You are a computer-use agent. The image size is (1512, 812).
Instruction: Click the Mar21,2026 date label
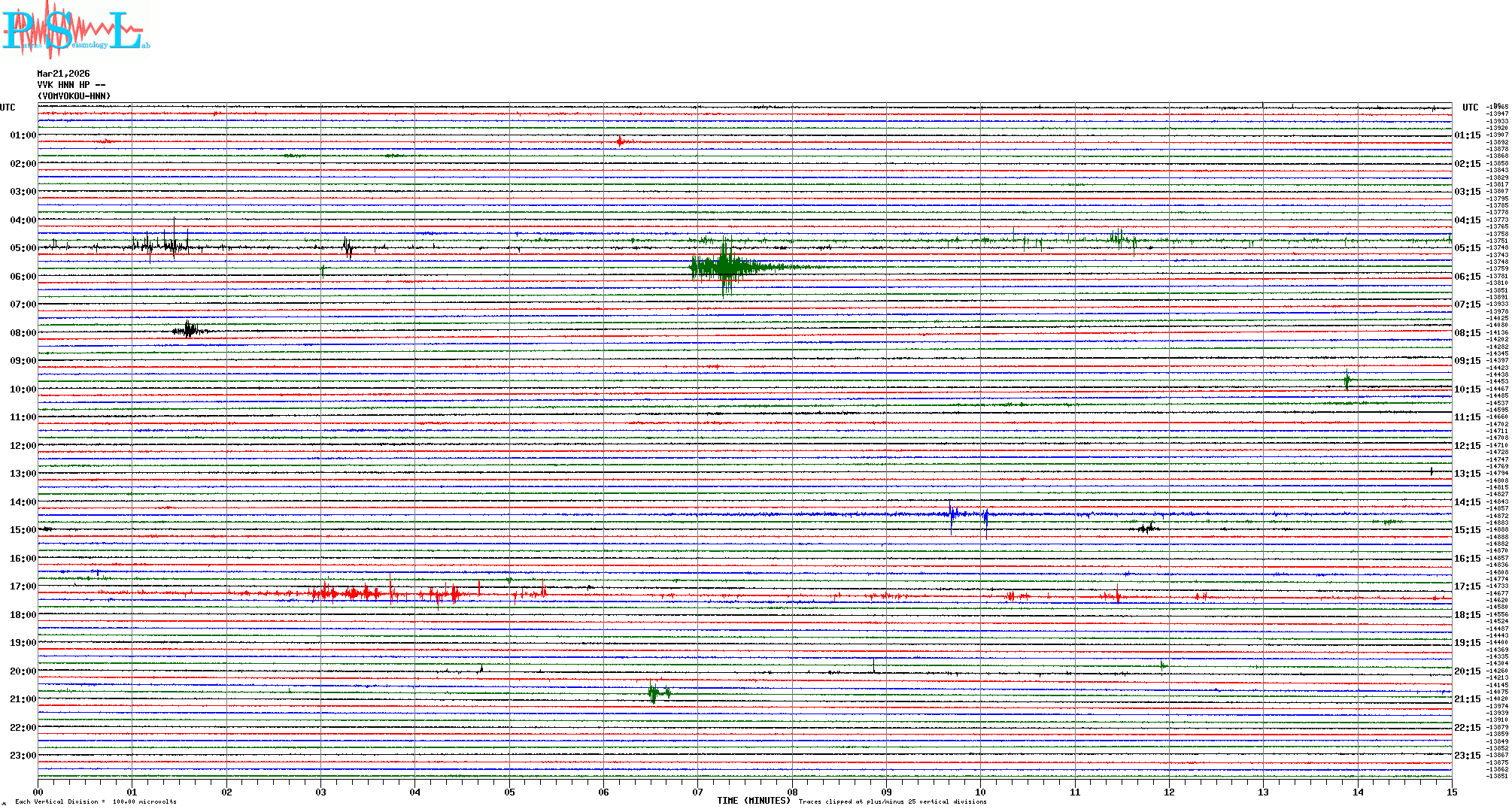tap(63, 74)
